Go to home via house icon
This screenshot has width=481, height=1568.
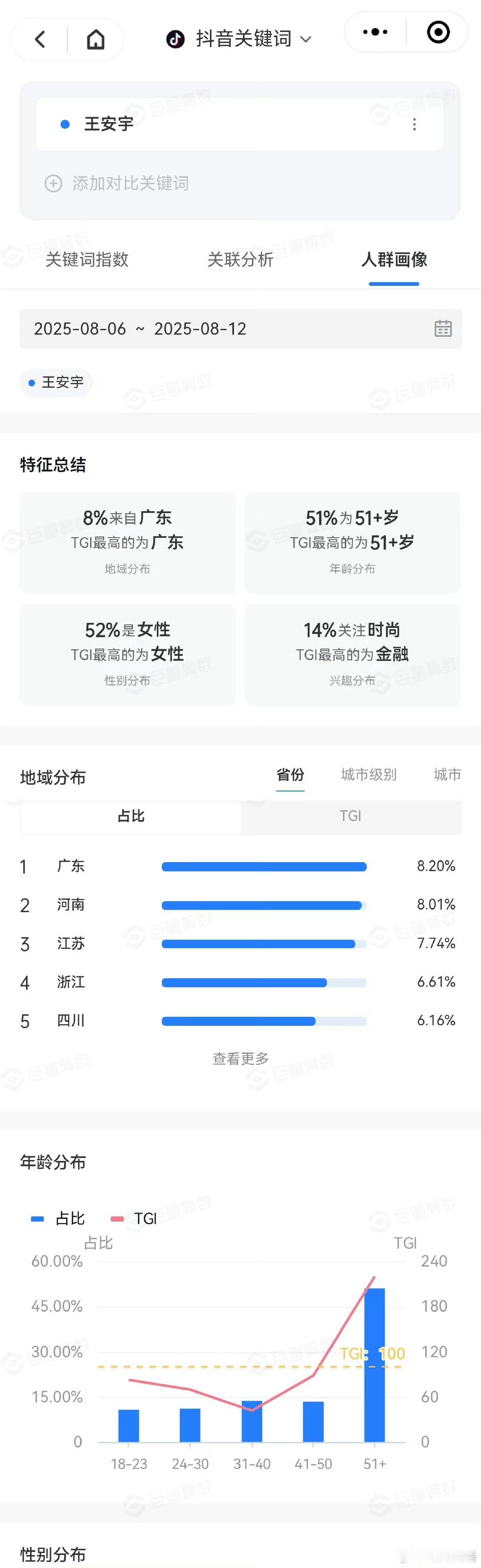coord(96,40)
